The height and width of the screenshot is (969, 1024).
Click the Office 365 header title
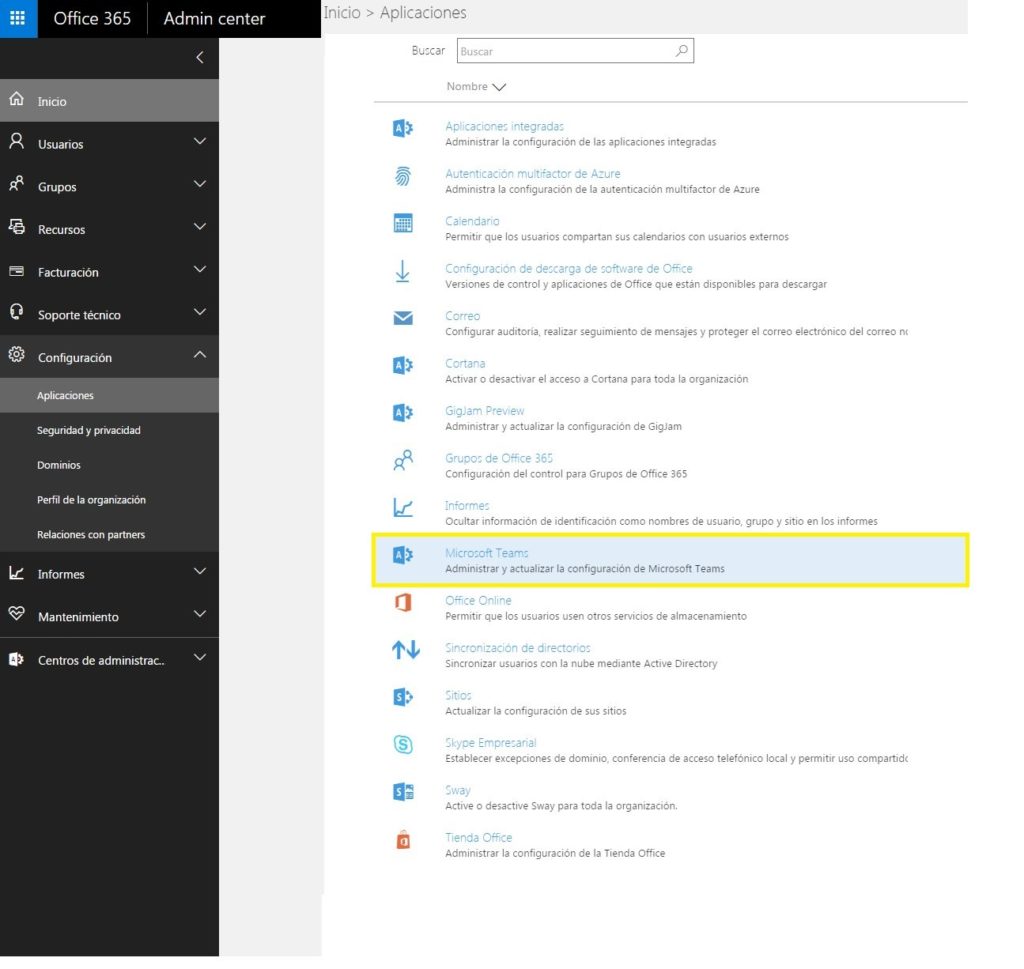[x=92, y=18]
